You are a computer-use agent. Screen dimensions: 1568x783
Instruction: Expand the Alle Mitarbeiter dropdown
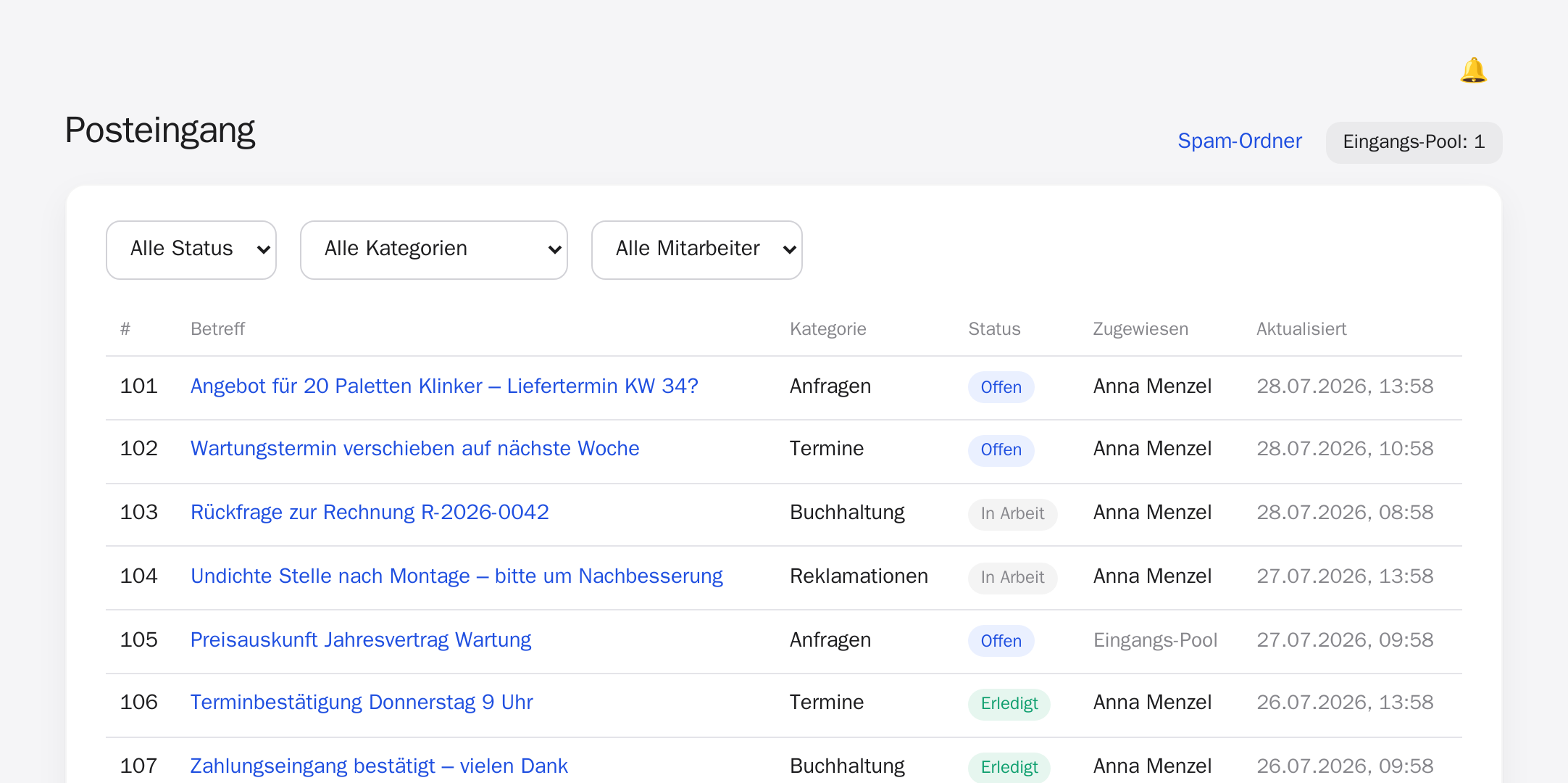pos(697,249)
